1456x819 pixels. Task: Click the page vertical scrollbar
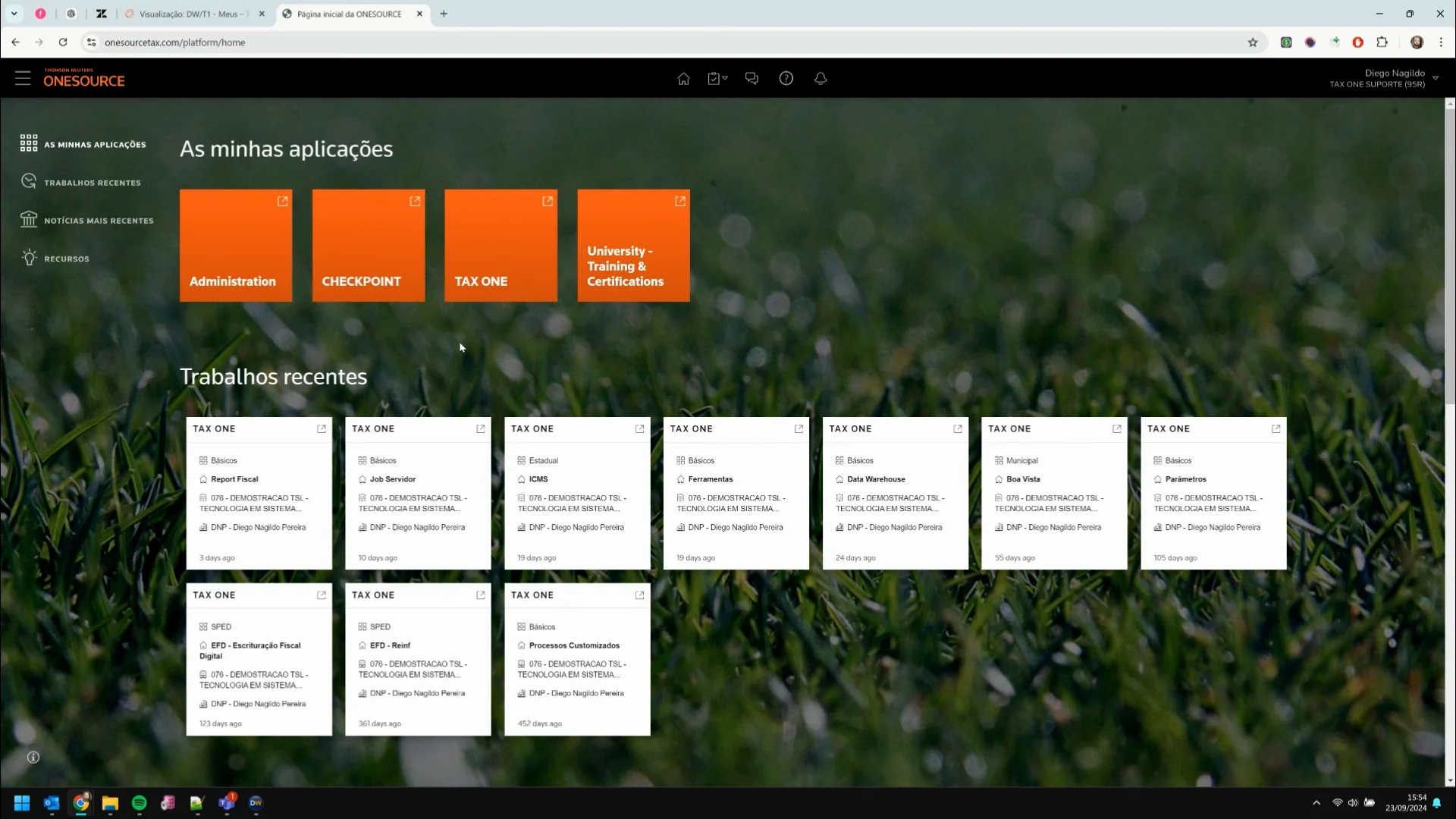point(1450,258)
